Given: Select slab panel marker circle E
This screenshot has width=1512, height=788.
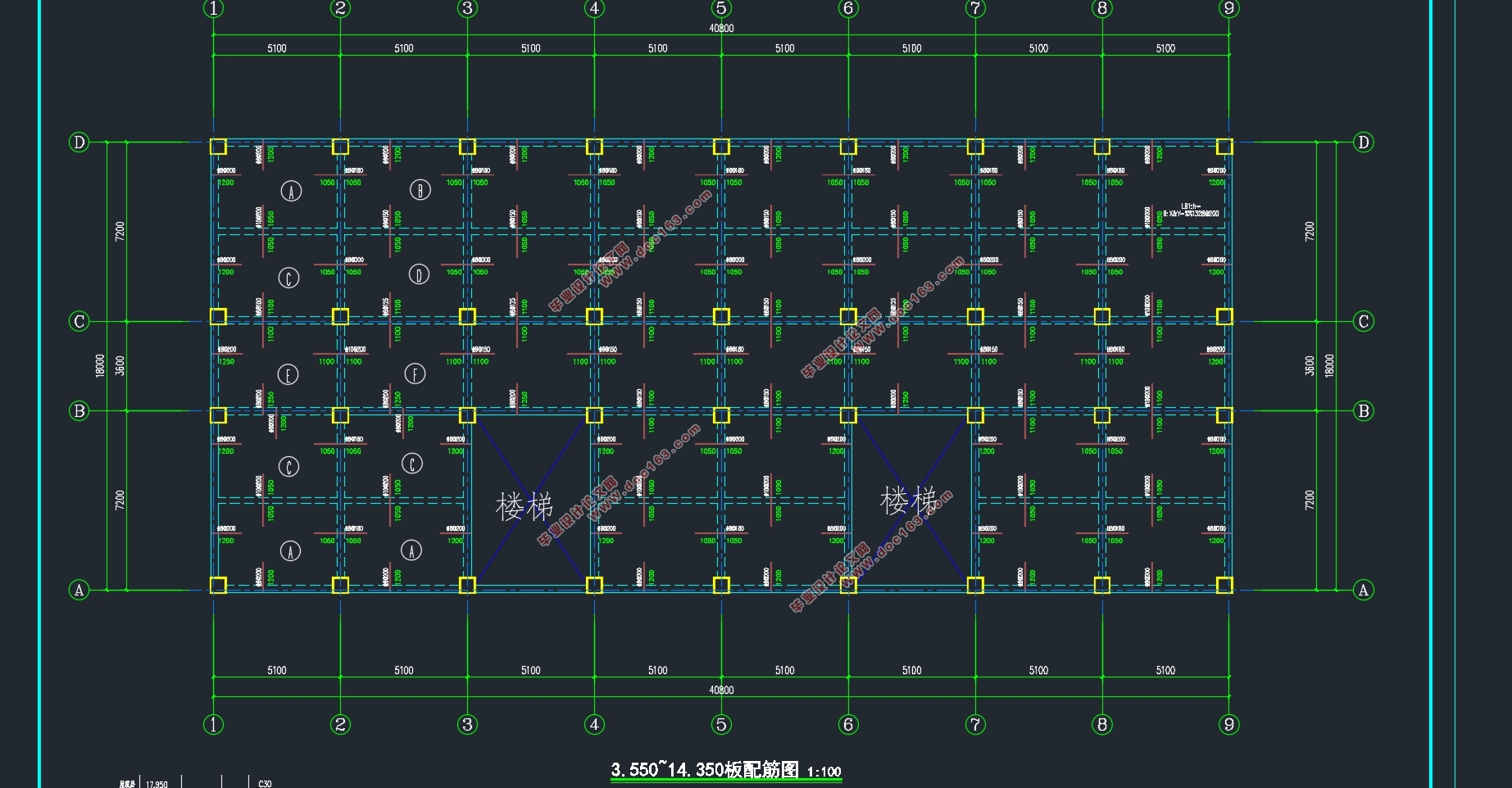Looking at the screenshot, I should (x=288, y=375).
